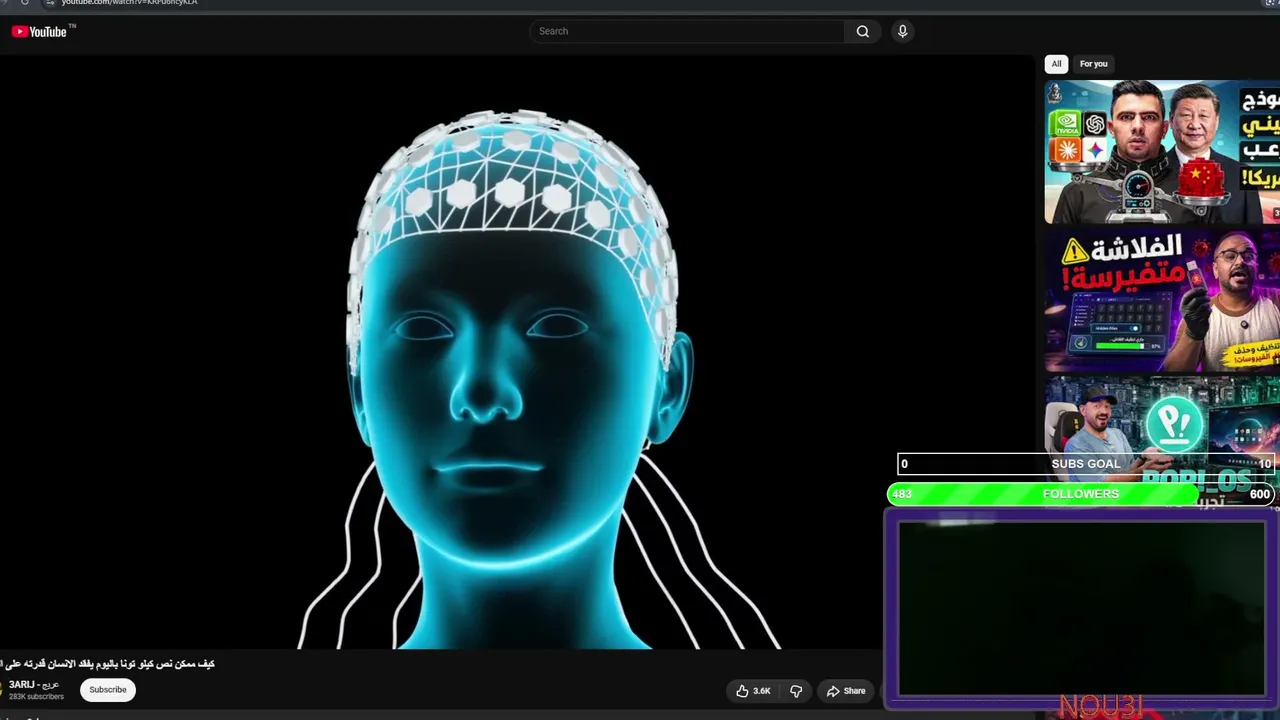Open the recommended video with the balance scale thumbnail

coord(1162,152)
